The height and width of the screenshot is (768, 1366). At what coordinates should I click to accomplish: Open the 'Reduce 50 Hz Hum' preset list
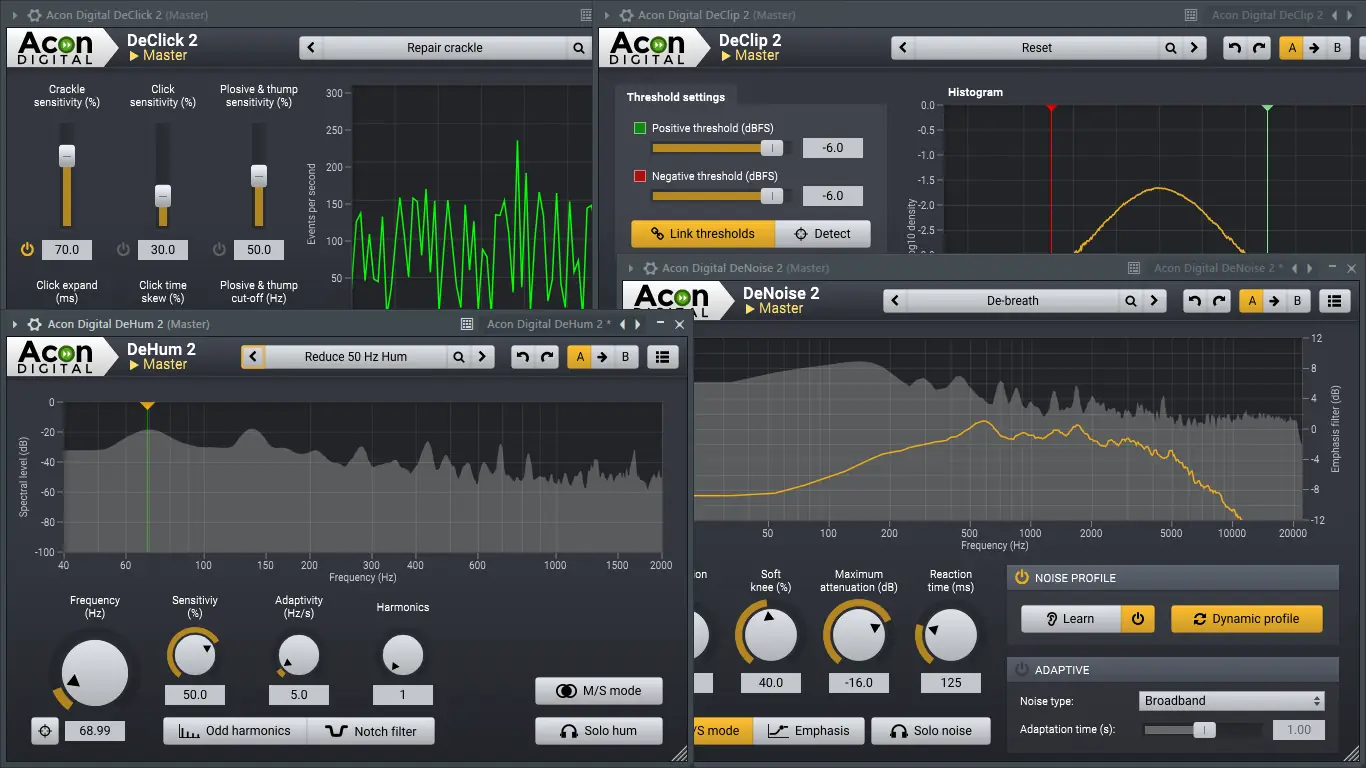click(x=356, y=357)
